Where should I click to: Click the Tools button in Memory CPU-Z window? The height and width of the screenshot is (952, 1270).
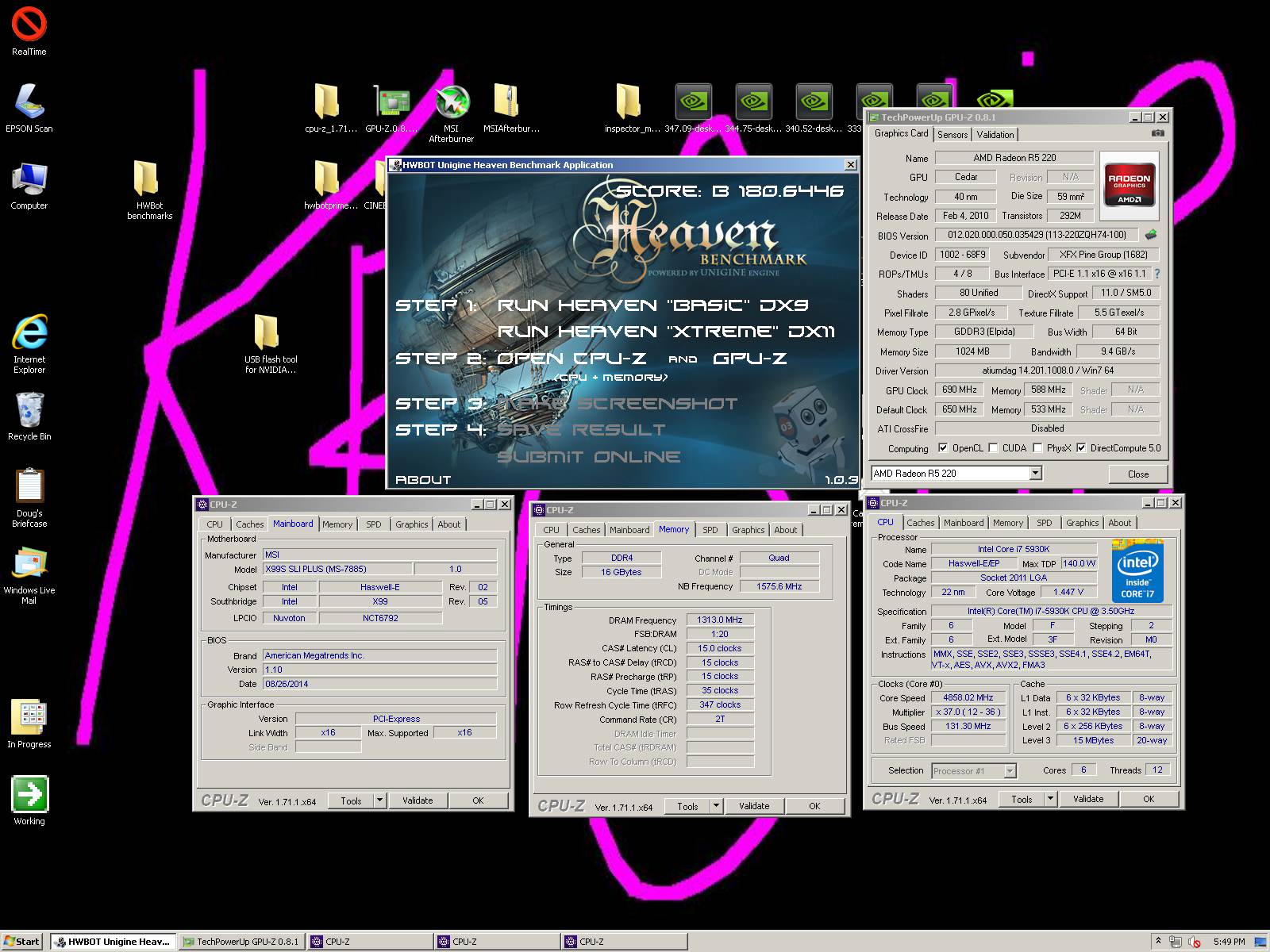[687, 806]
